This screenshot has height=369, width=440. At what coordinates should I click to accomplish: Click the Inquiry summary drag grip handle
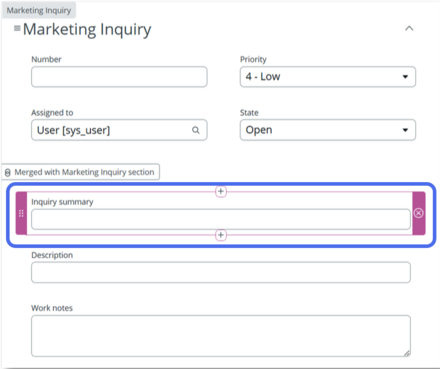coord(21,213)
